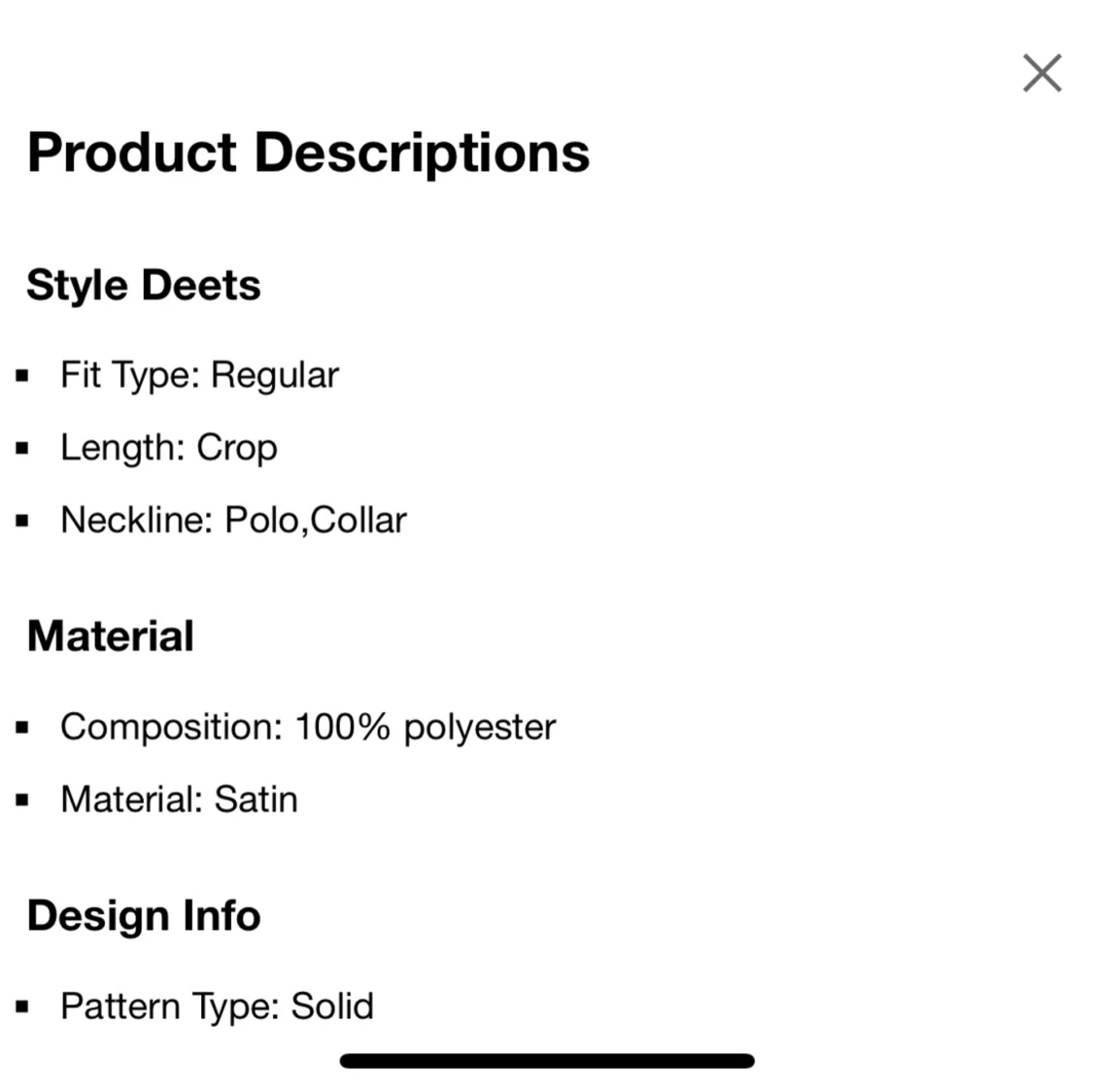This screenshot has height=1092, width=1093.
Task: Tap the word Satin
Action: point(256,800)
